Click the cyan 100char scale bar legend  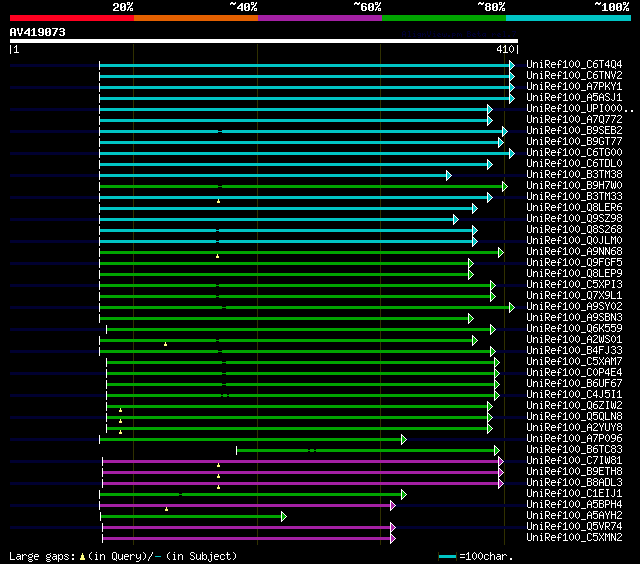pyautogui.click(x=447, y=557)
